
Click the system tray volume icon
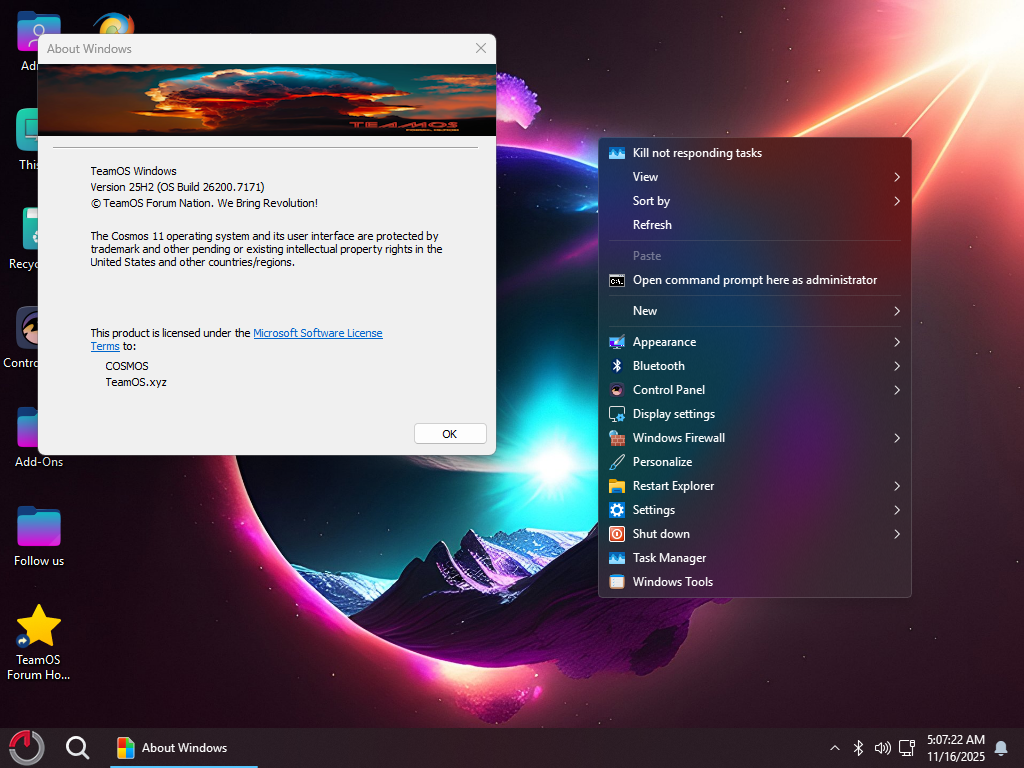tap(882, 748)
